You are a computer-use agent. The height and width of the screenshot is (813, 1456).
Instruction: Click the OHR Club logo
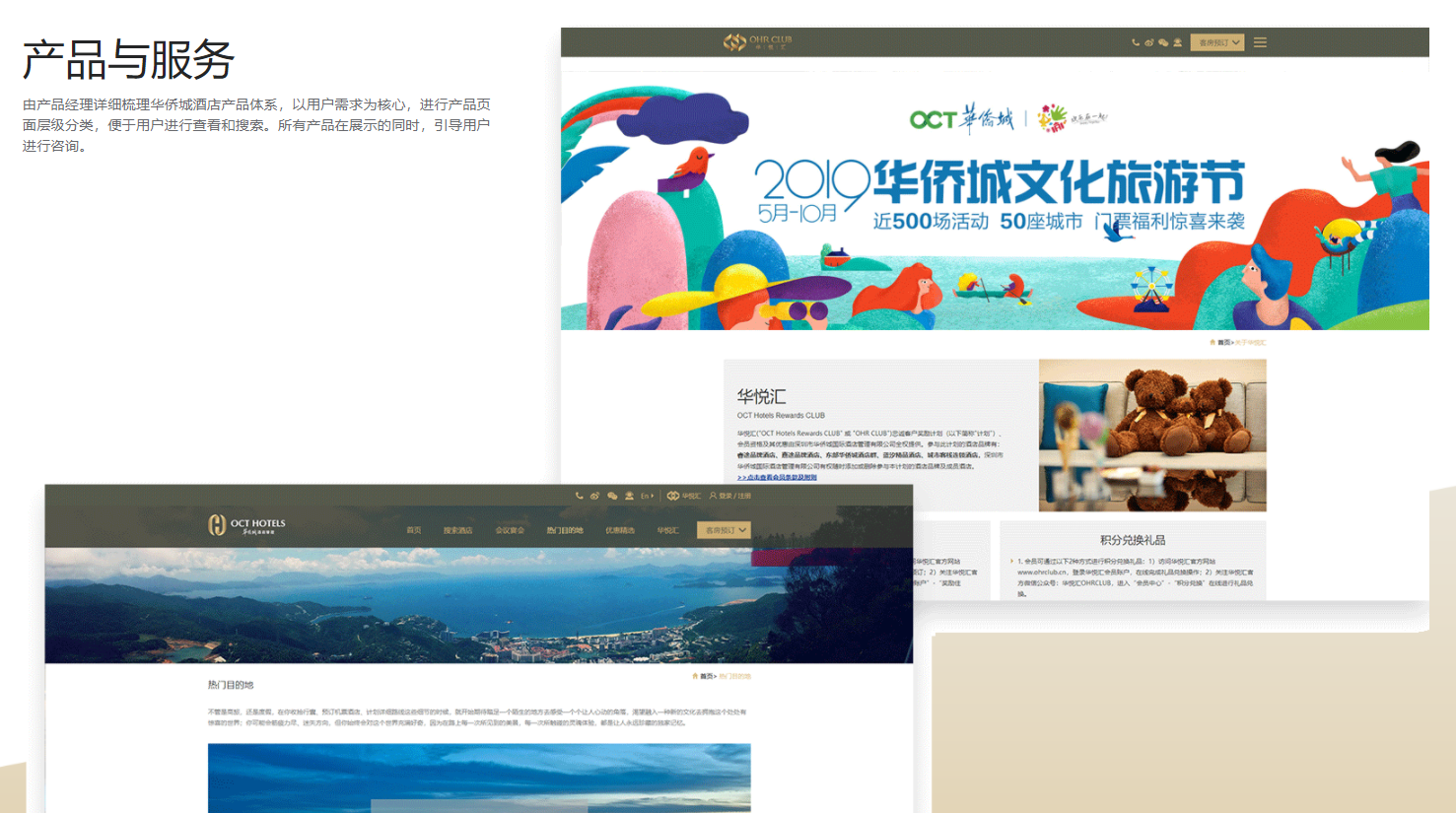coord(757,42)
